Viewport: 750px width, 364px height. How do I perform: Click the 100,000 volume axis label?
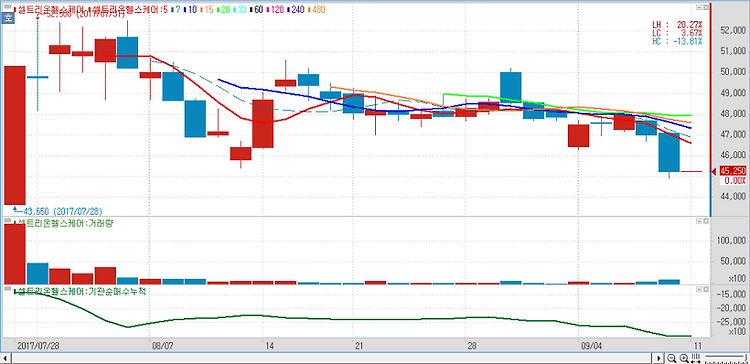pyautogui.click(x=731, y=241)
